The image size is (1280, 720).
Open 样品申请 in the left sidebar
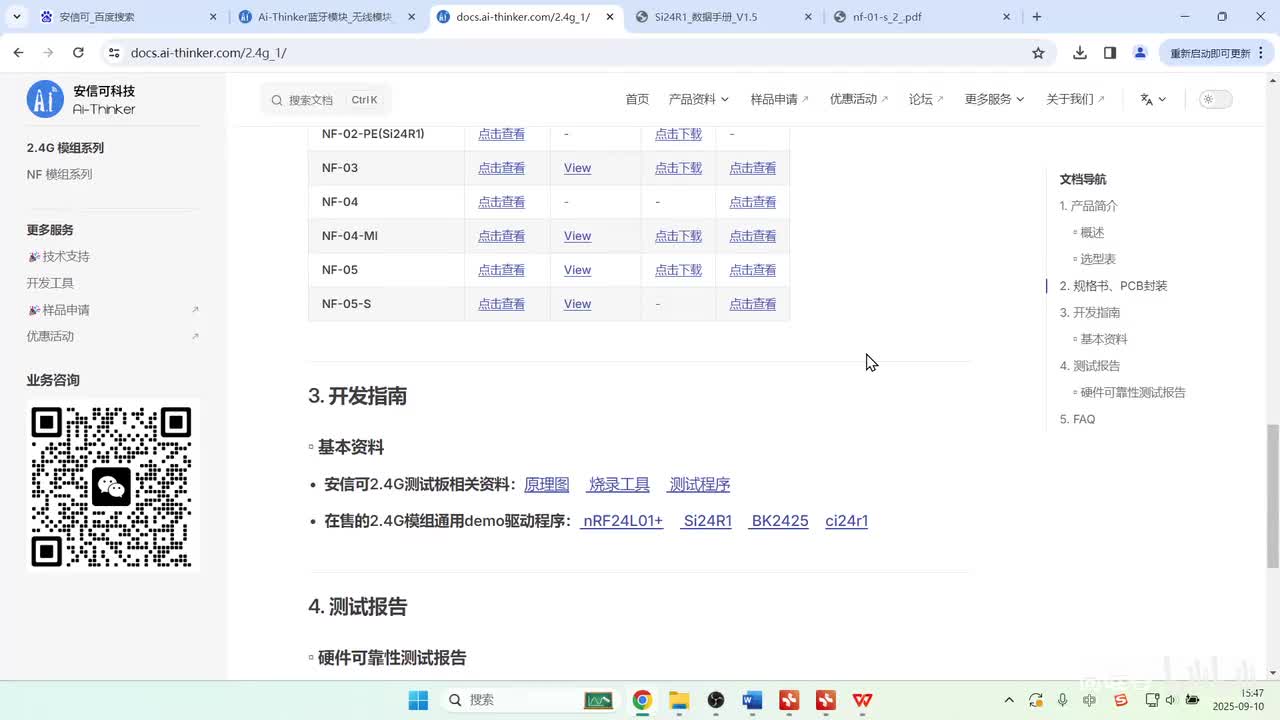59,310
